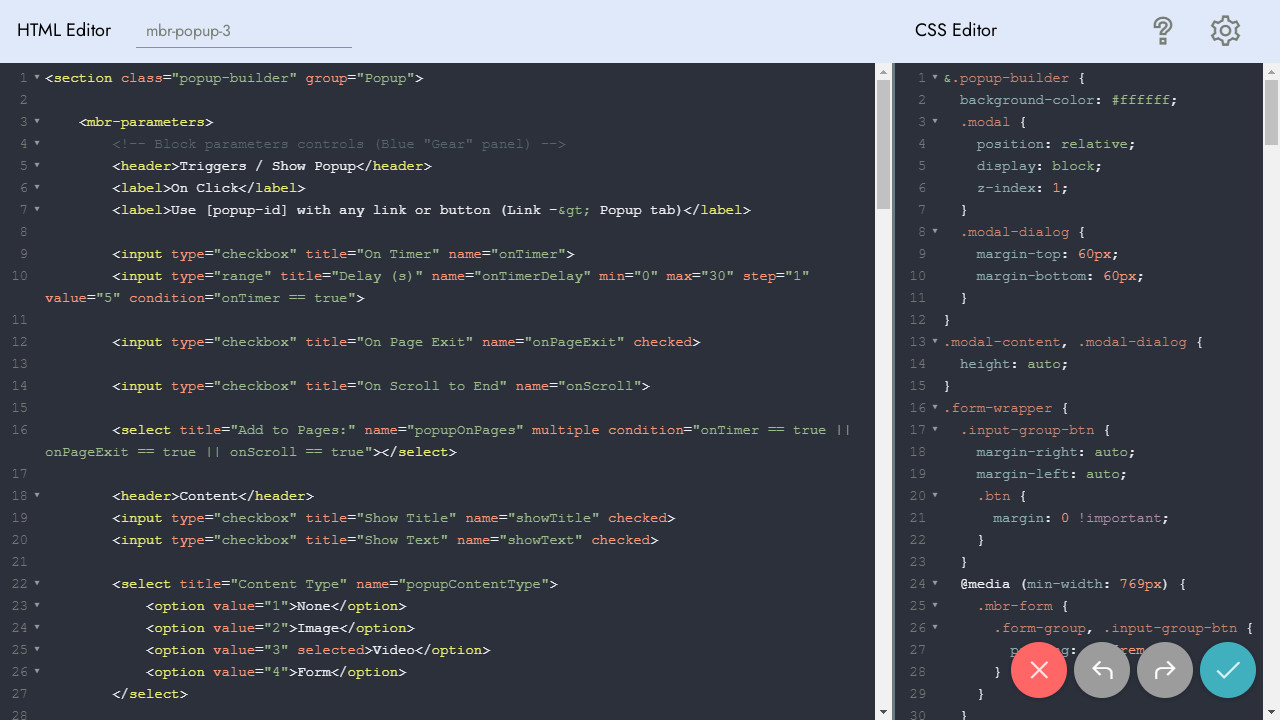The image size is (1280, 720).
Task: Click the teal checkmark save button
Action: tap(1228, 670)
